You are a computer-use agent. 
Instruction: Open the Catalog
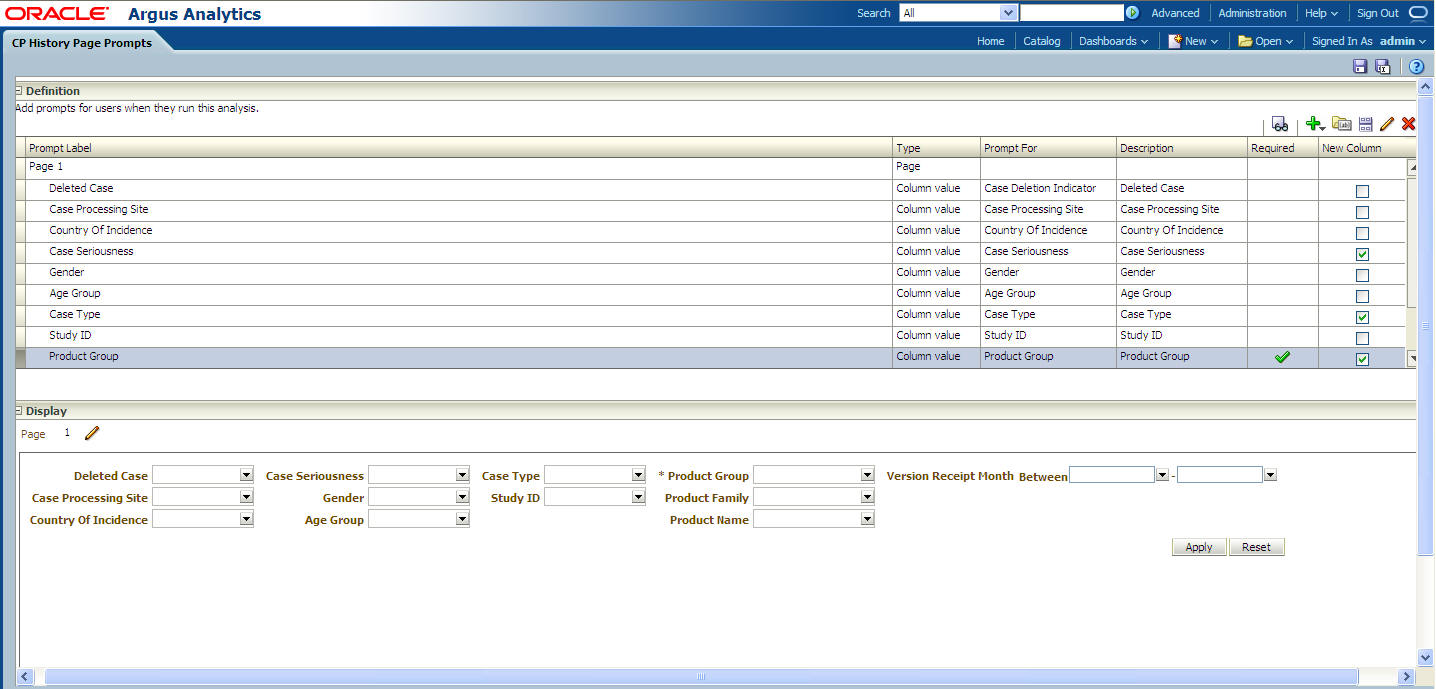1041,41
